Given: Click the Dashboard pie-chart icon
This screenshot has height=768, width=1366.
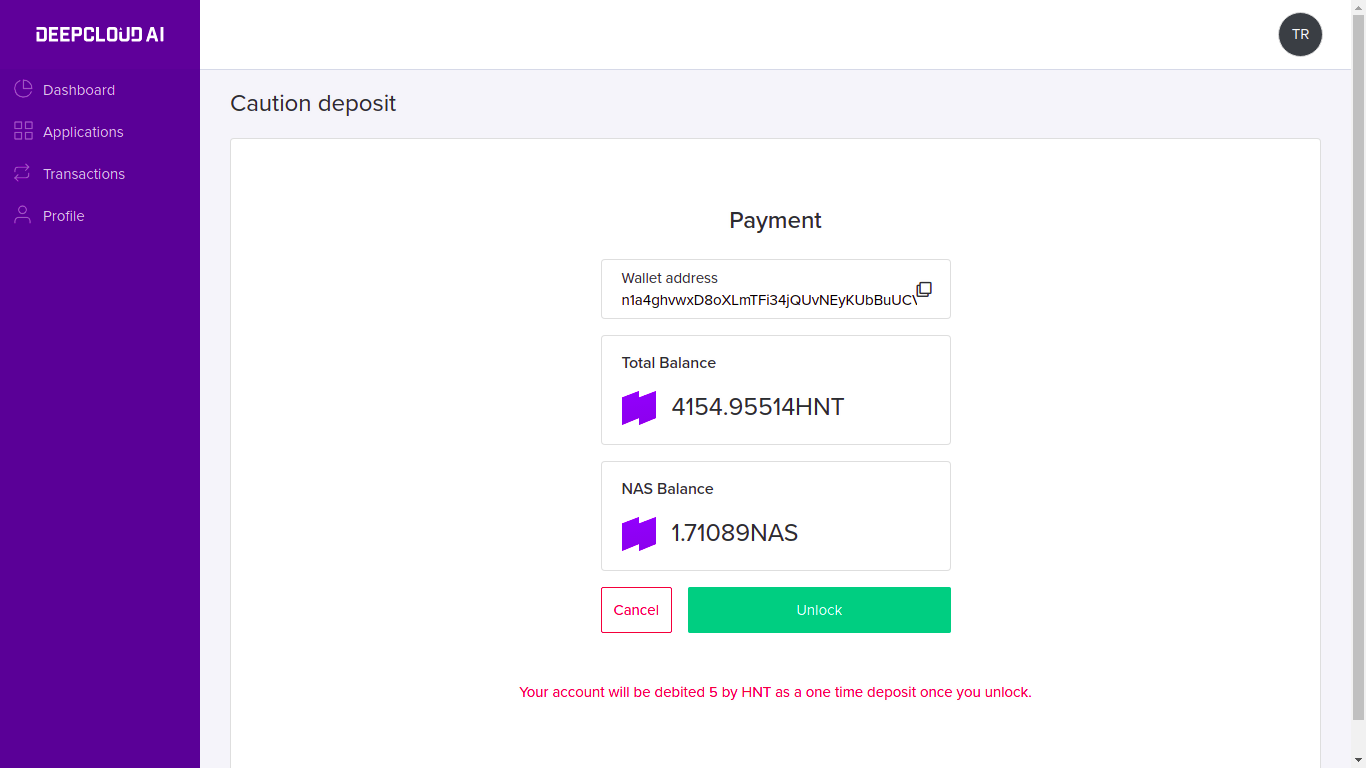Looking at the screenshot, I should coord(23,89).
